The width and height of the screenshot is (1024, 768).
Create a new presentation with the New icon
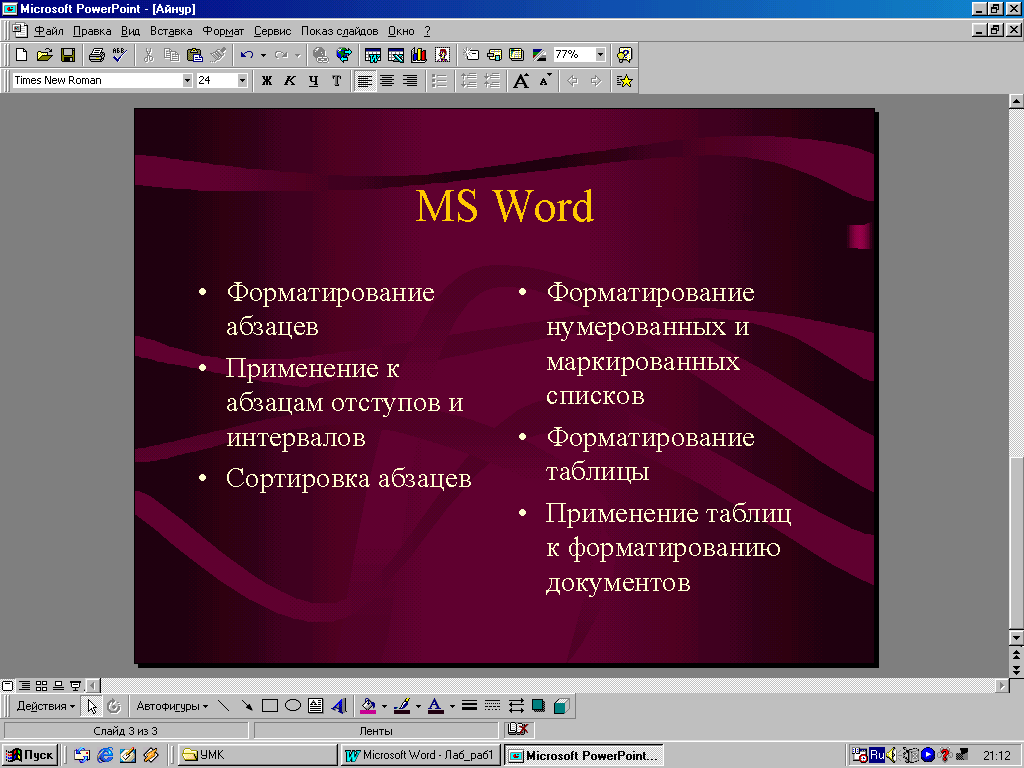click(21, 55)
